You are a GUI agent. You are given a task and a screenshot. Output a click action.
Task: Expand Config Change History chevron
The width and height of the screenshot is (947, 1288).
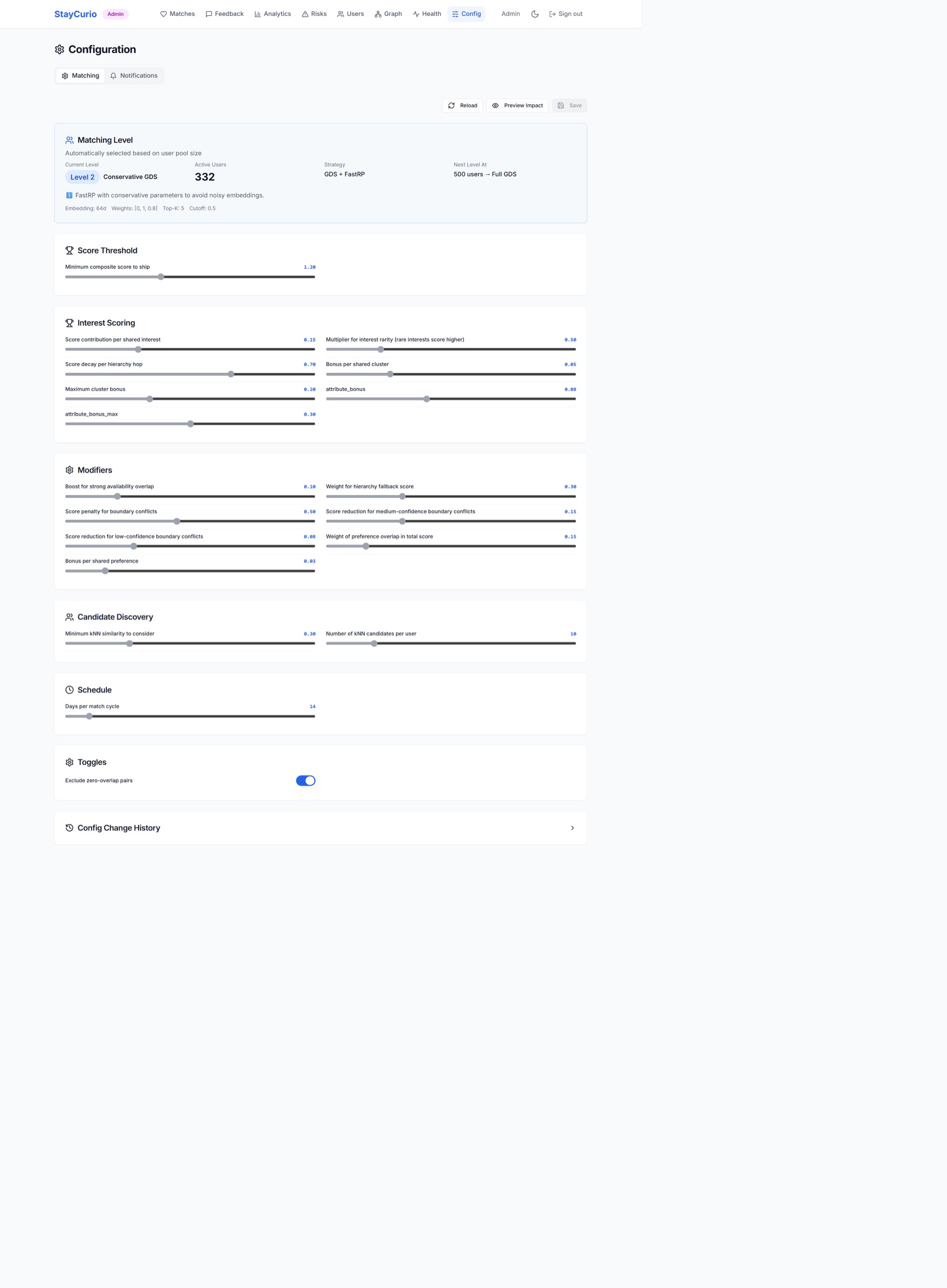[x=572, y=828]
